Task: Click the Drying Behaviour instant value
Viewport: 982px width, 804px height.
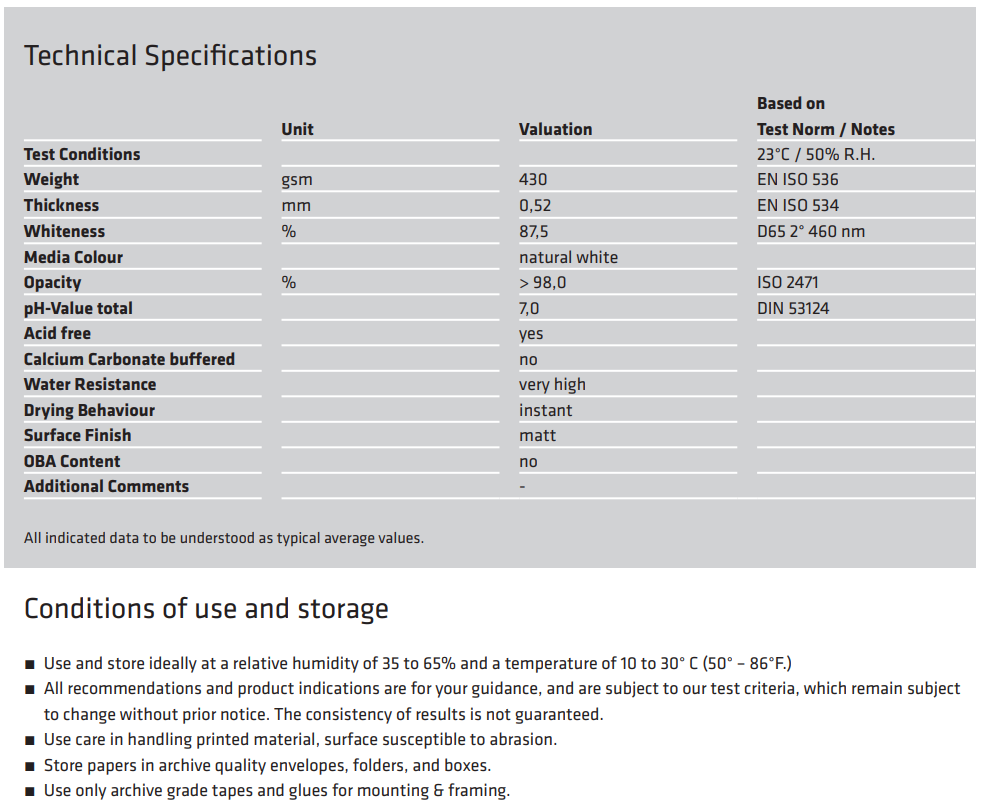Action: [x=545, y=411]
